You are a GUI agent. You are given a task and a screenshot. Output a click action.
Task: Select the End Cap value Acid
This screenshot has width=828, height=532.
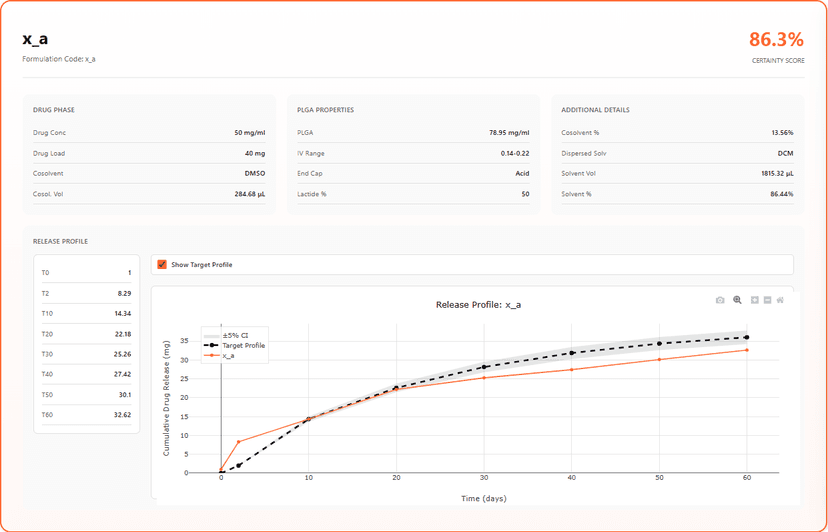[x=523, y=173]
